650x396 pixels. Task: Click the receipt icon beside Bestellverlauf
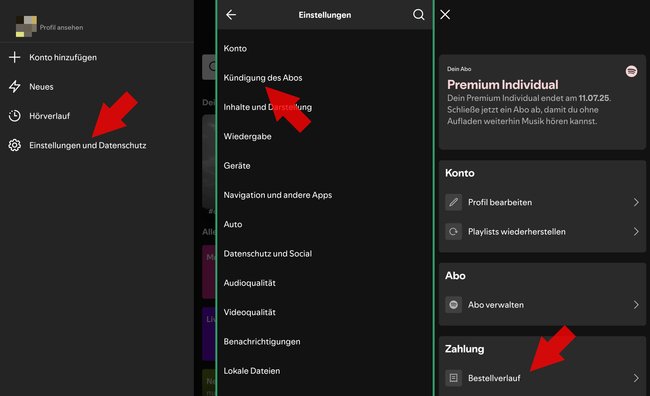(454, 378)
